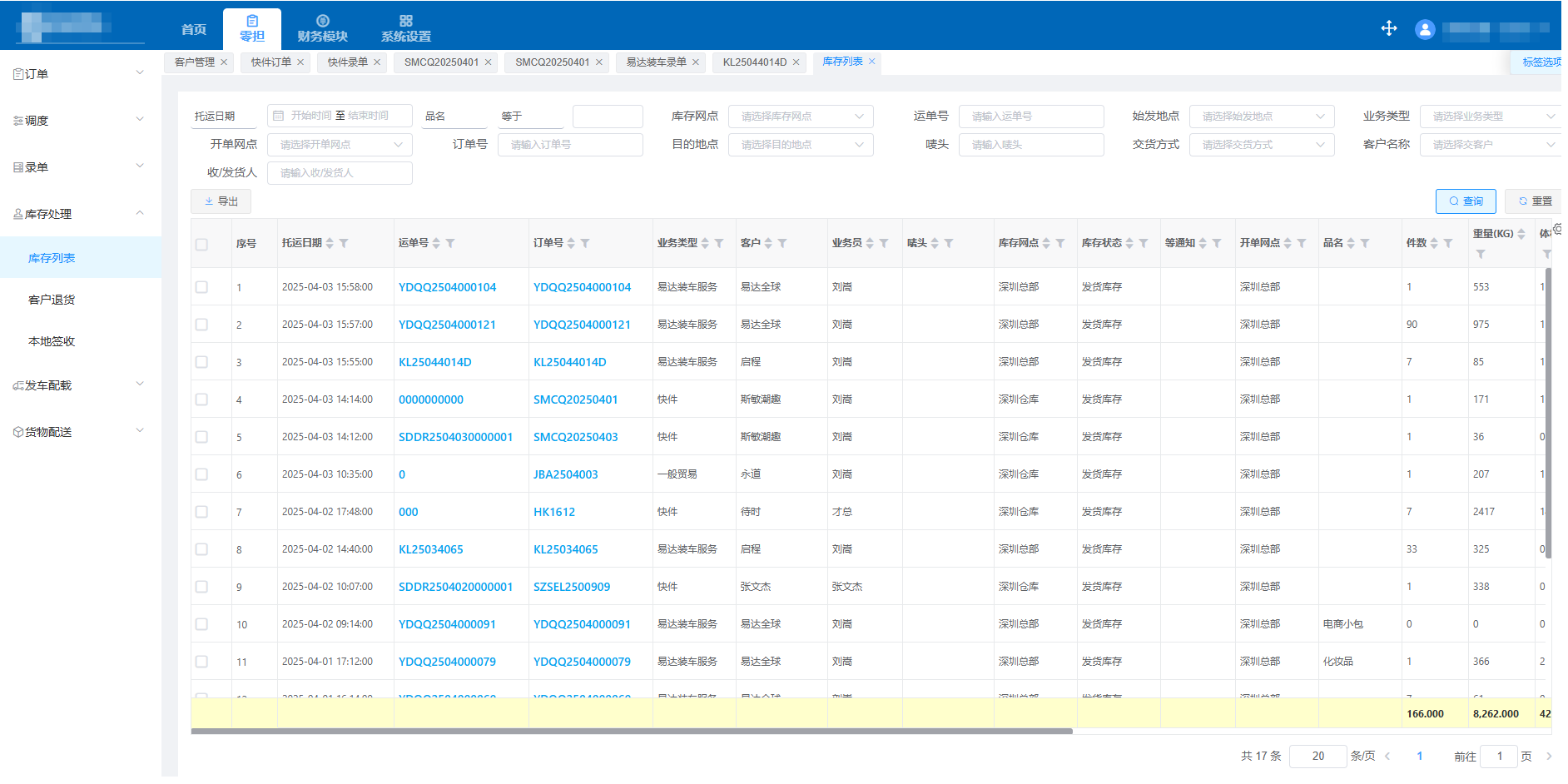Open waybill link YDQQ2504000121
Viewport: 1568px width, 784px height.
pos(447,325)
